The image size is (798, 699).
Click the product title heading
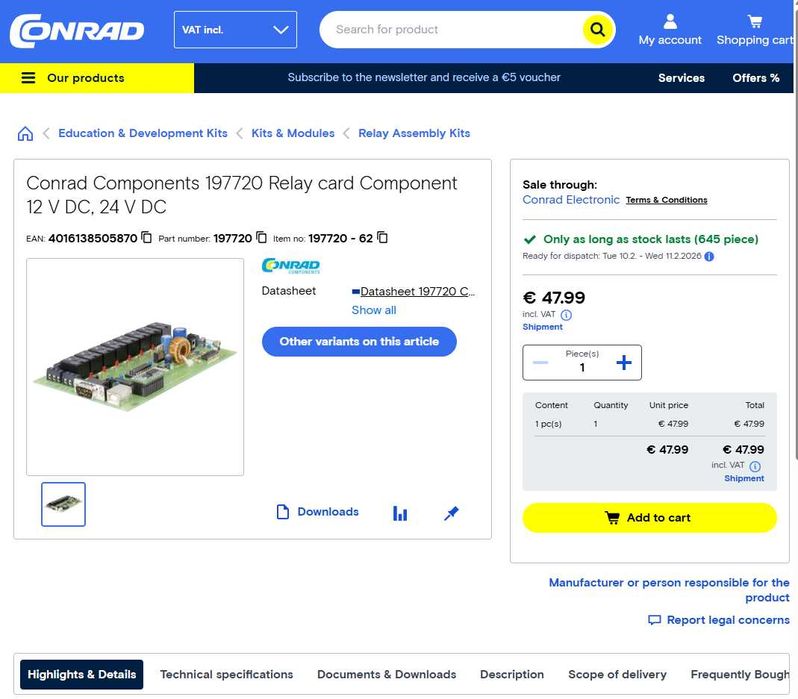click(x=242, y=195)
